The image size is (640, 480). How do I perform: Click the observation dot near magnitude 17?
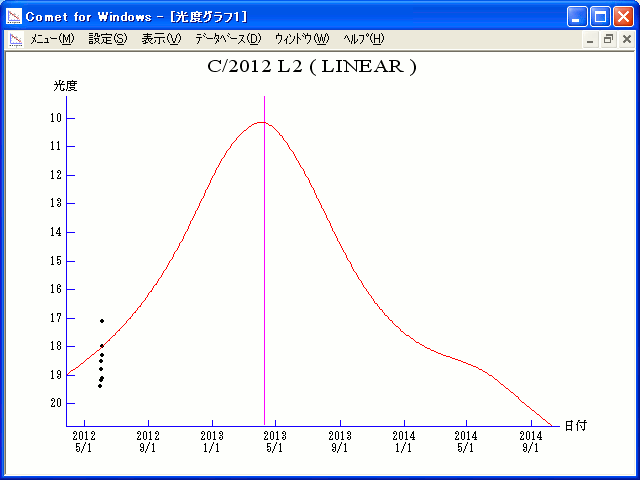(102, 321)
